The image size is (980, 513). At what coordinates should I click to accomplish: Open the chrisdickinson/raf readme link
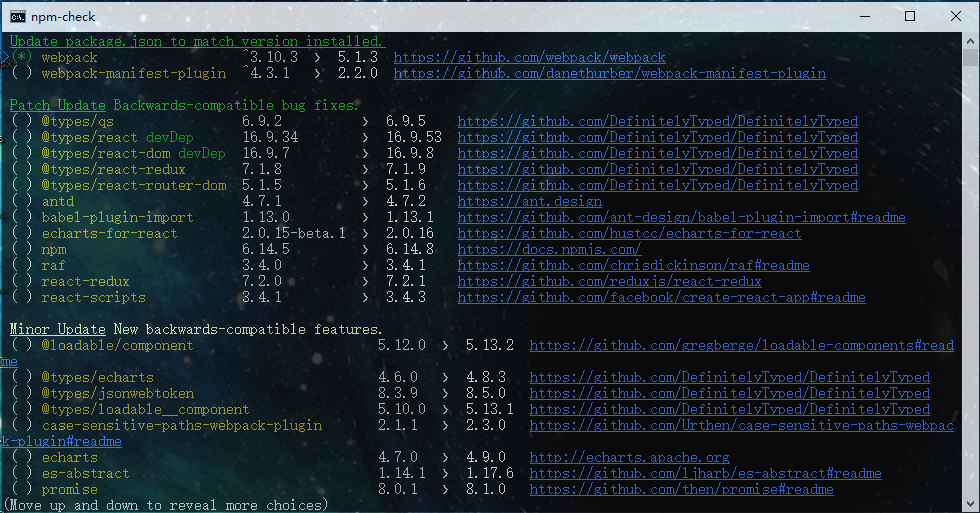click(633, 265)
